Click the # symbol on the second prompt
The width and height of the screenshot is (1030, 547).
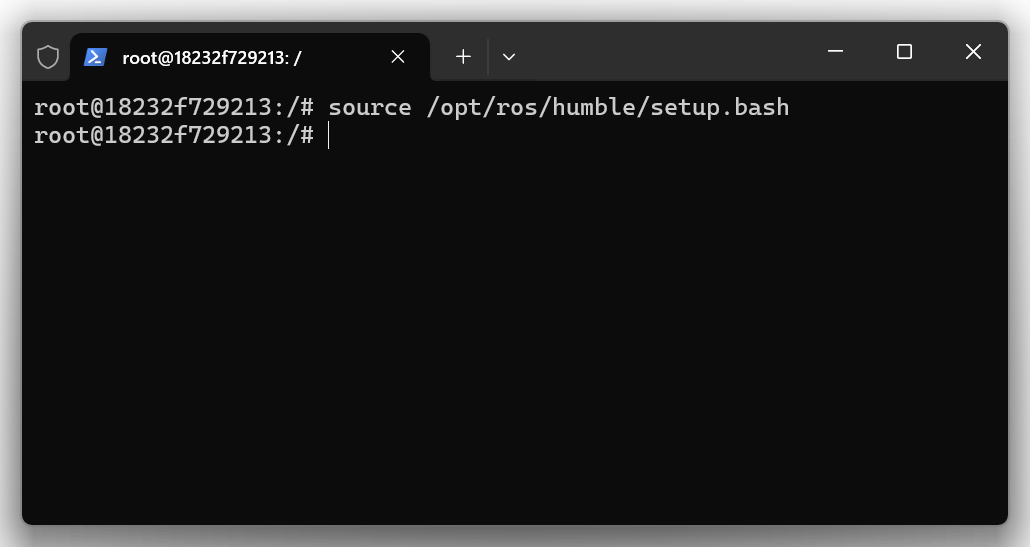click(x=306, y=135)
